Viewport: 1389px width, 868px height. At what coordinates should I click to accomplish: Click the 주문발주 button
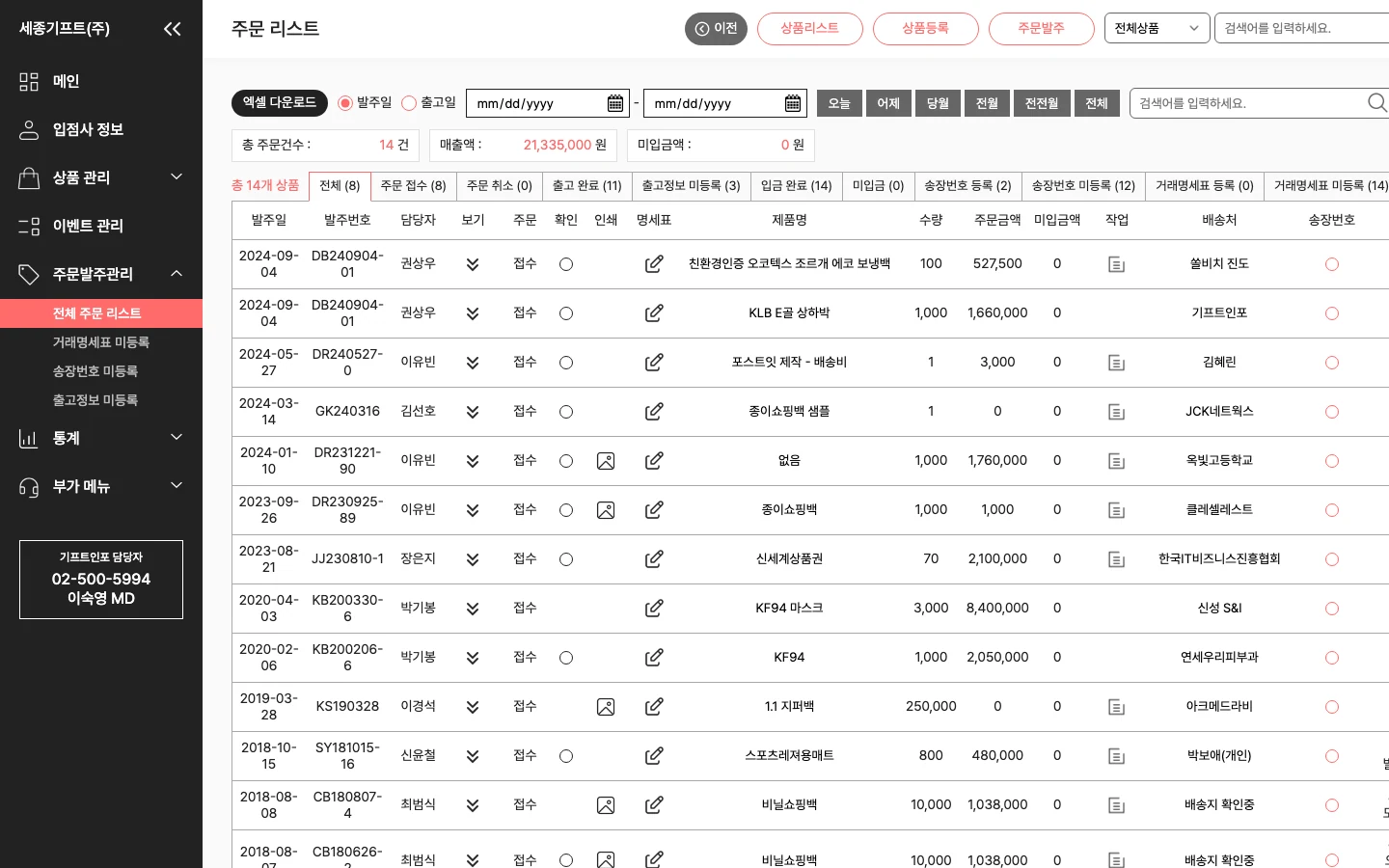click(1042, 29)
